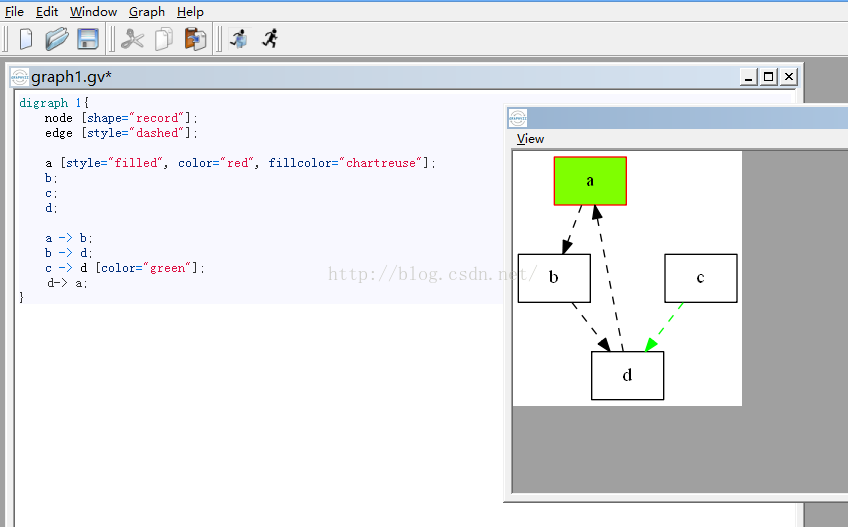Click the 'd-> a;' code line
Screen dimensions: 848x527
[67, 283]
